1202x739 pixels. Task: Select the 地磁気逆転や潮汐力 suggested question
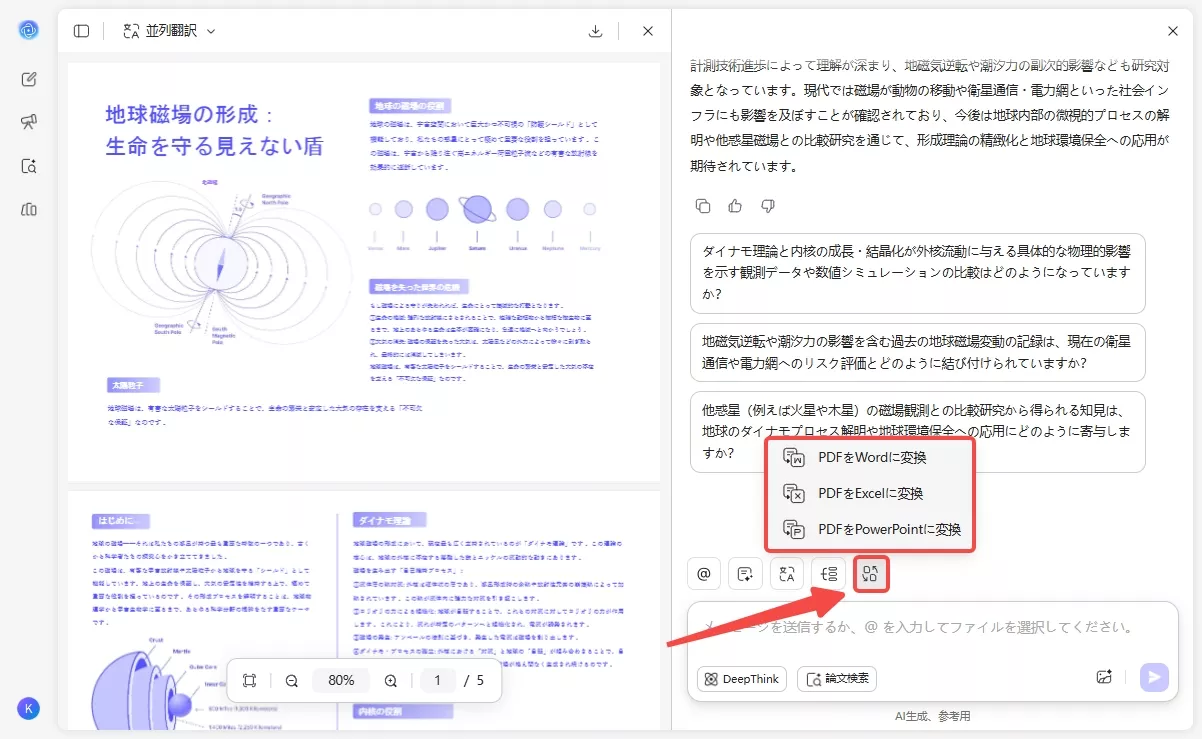918,352
